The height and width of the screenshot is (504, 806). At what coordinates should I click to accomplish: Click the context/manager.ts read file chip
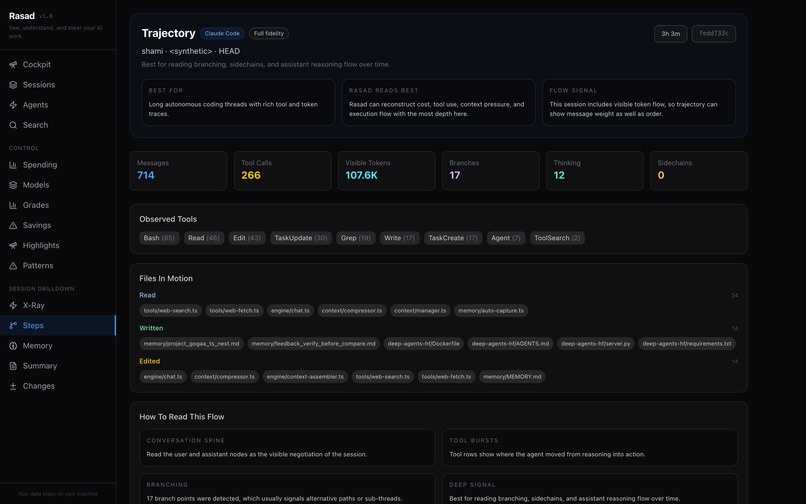420,311
